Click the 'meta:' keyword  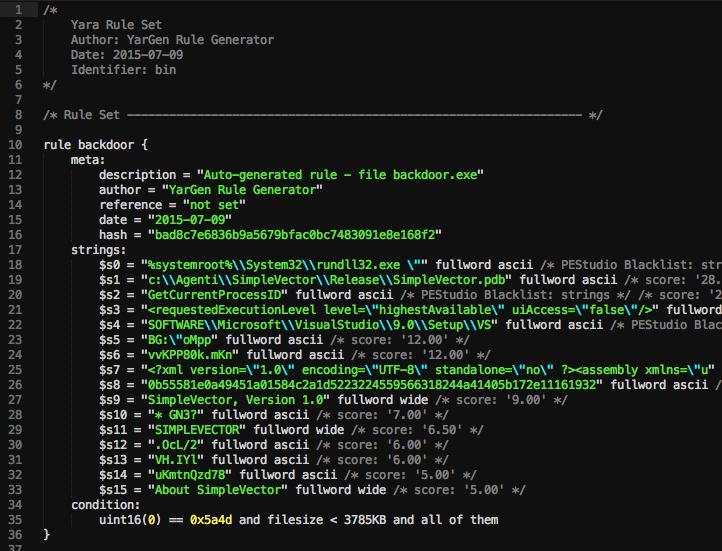pos(88,160)
